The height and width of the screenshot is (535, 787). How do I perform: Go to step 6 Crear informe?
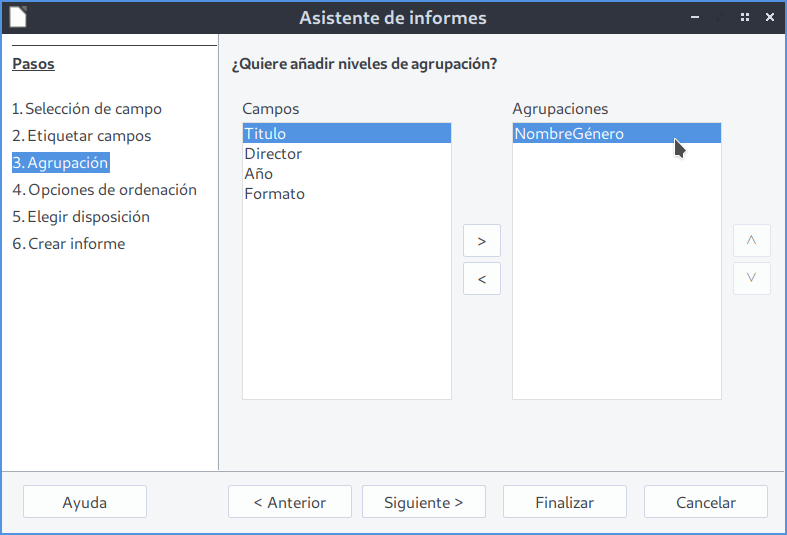[69, 243]
